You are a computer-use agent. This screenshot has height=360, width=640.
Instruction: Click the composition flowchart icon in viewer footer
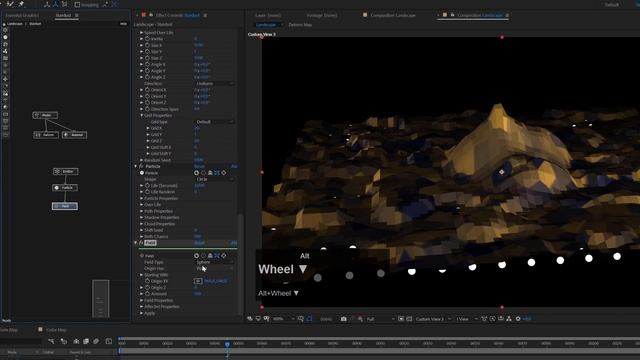(509, 319)
